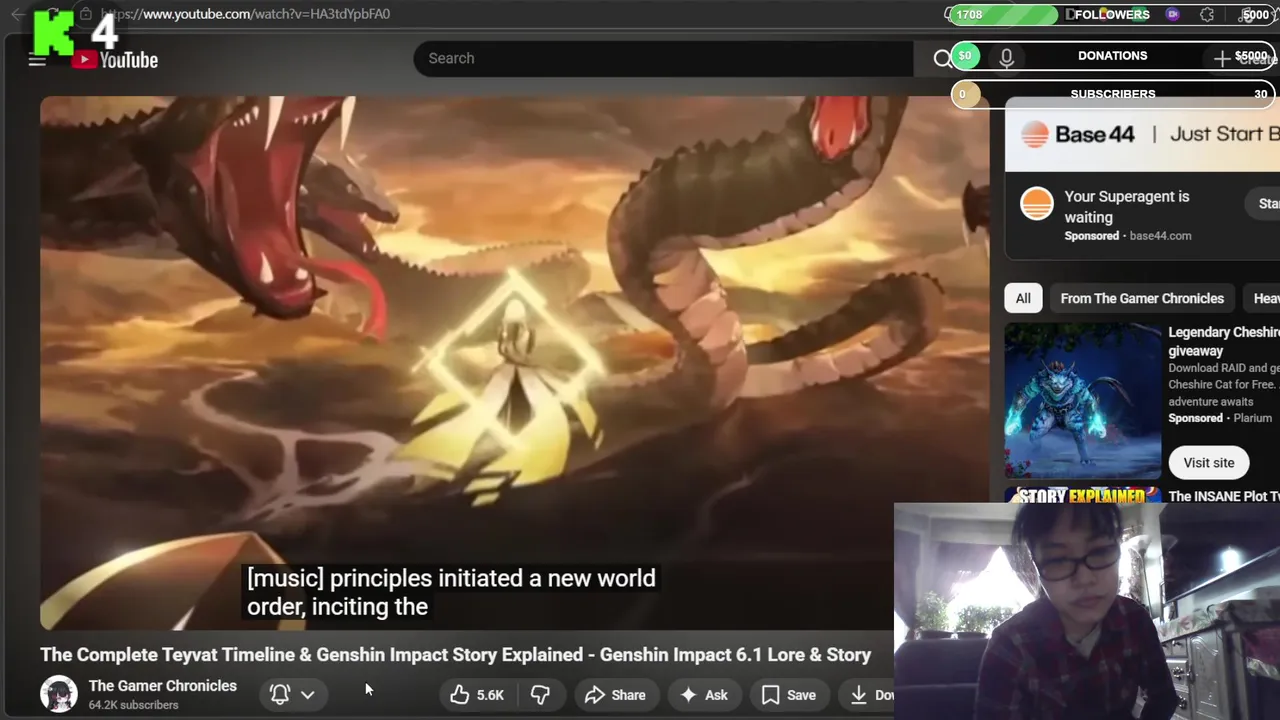
Task: Open Legendary Cheshire giveaway title
Action: (1224, 341)
